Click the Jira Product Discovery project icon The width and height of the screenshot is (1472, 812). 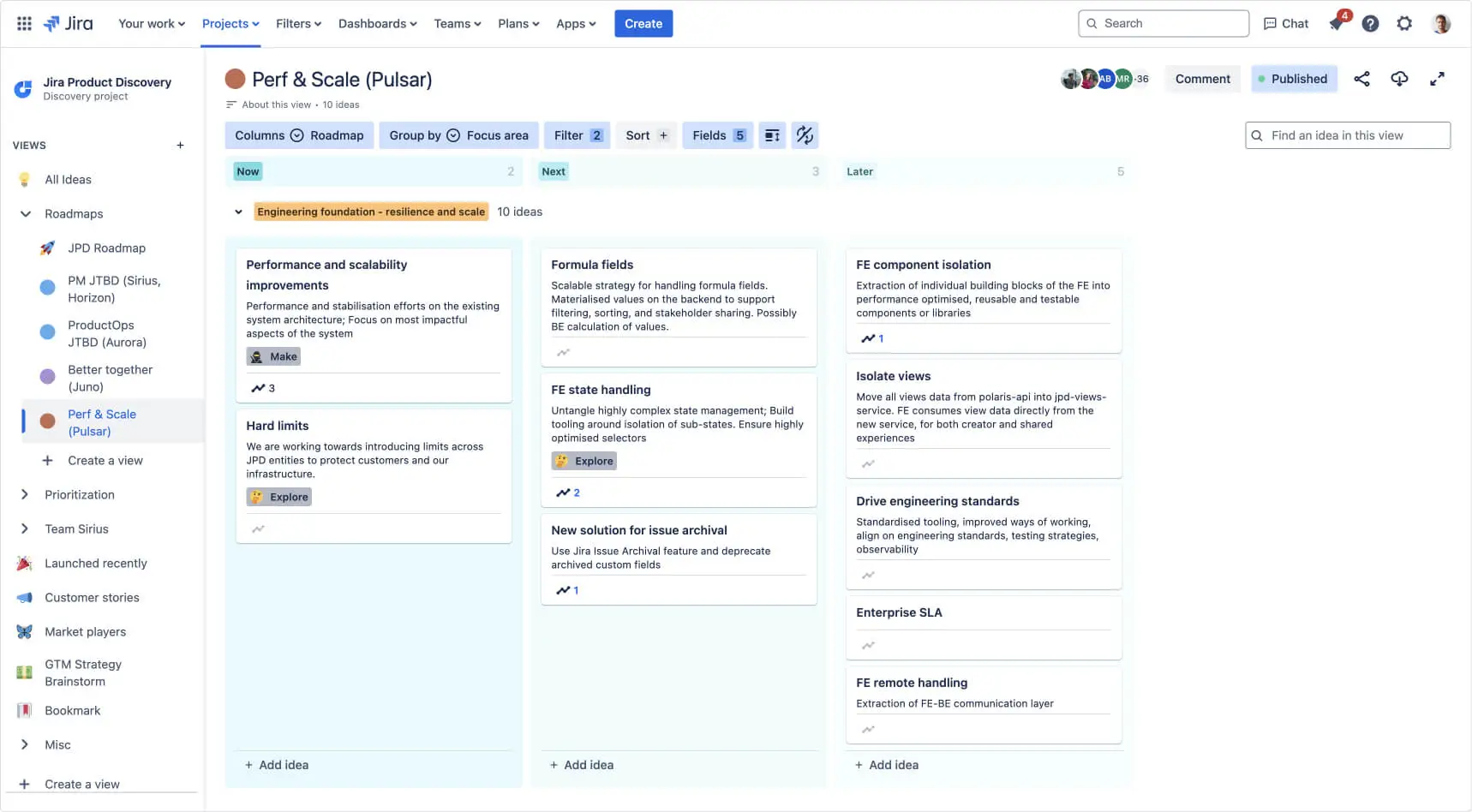[x=23, y=88]
